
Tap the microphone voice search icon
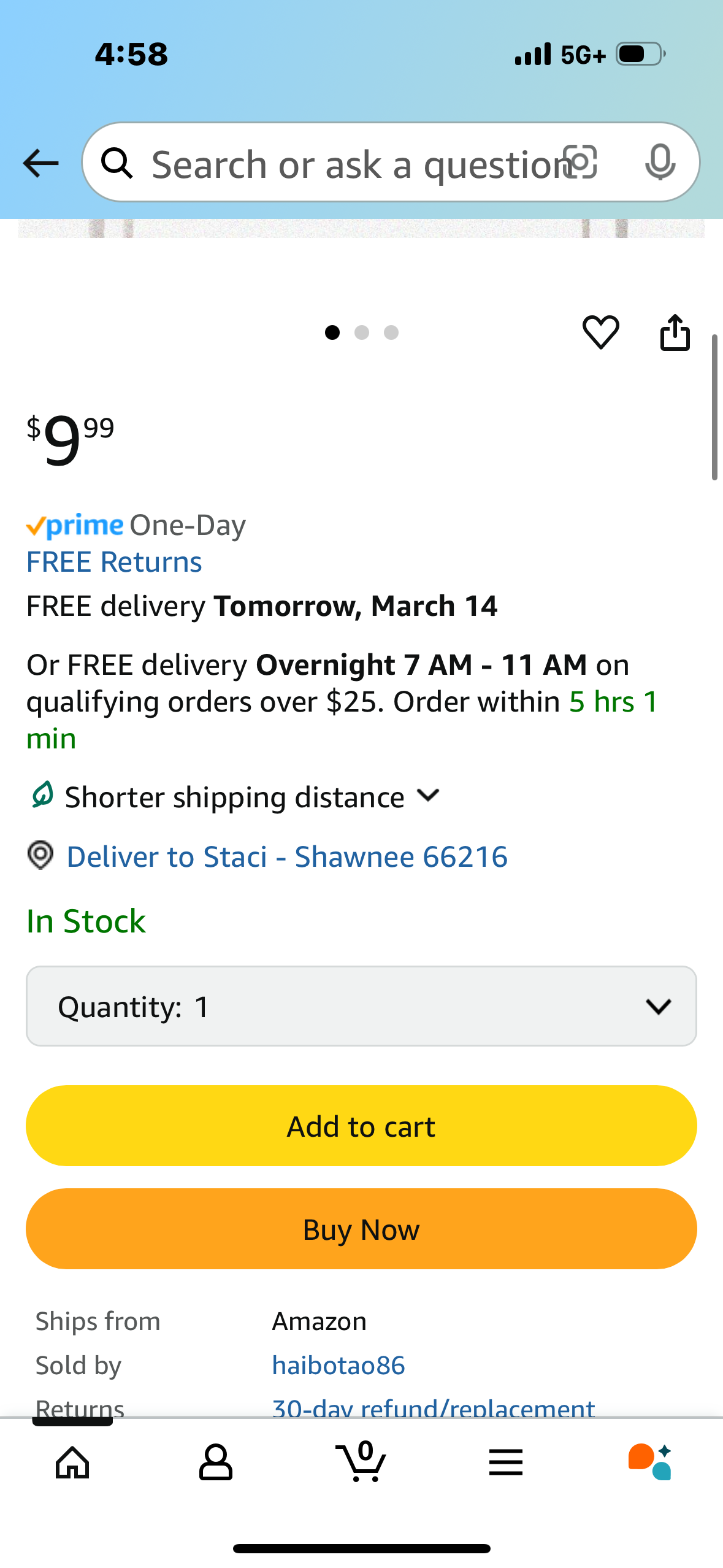pyautogui.click(x=660, y=163)
